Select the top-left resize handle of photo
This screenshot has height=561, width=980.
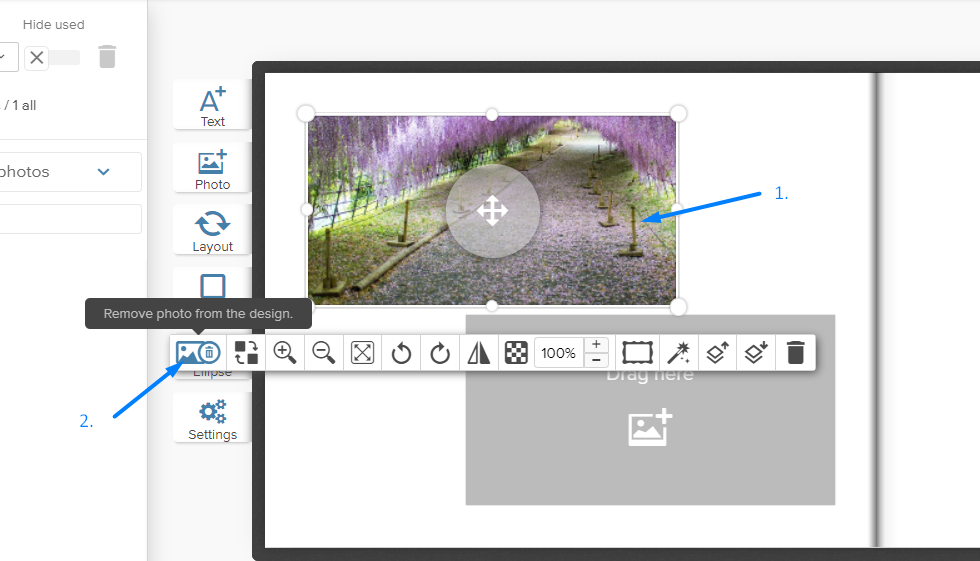[x=306, y=114]
